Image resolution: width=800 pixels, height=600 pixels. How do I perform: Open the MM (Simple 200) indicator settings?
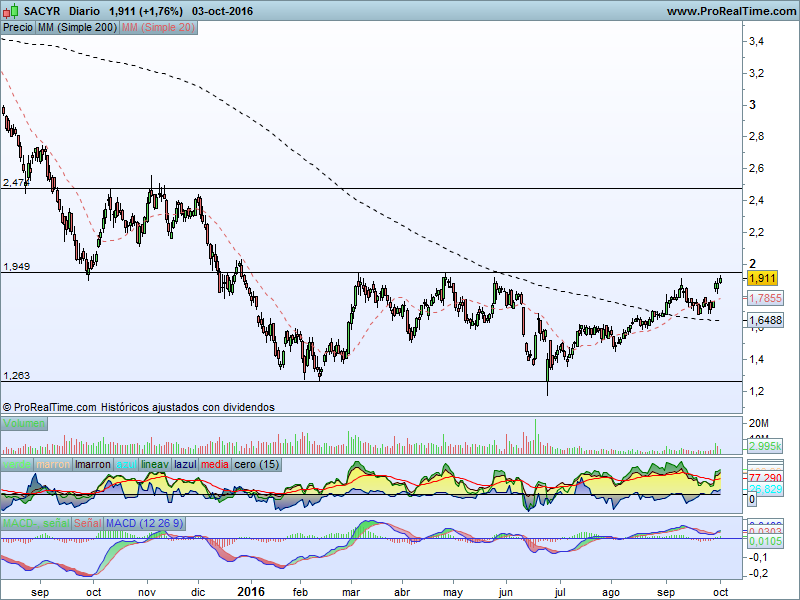[x=76, y=28]
